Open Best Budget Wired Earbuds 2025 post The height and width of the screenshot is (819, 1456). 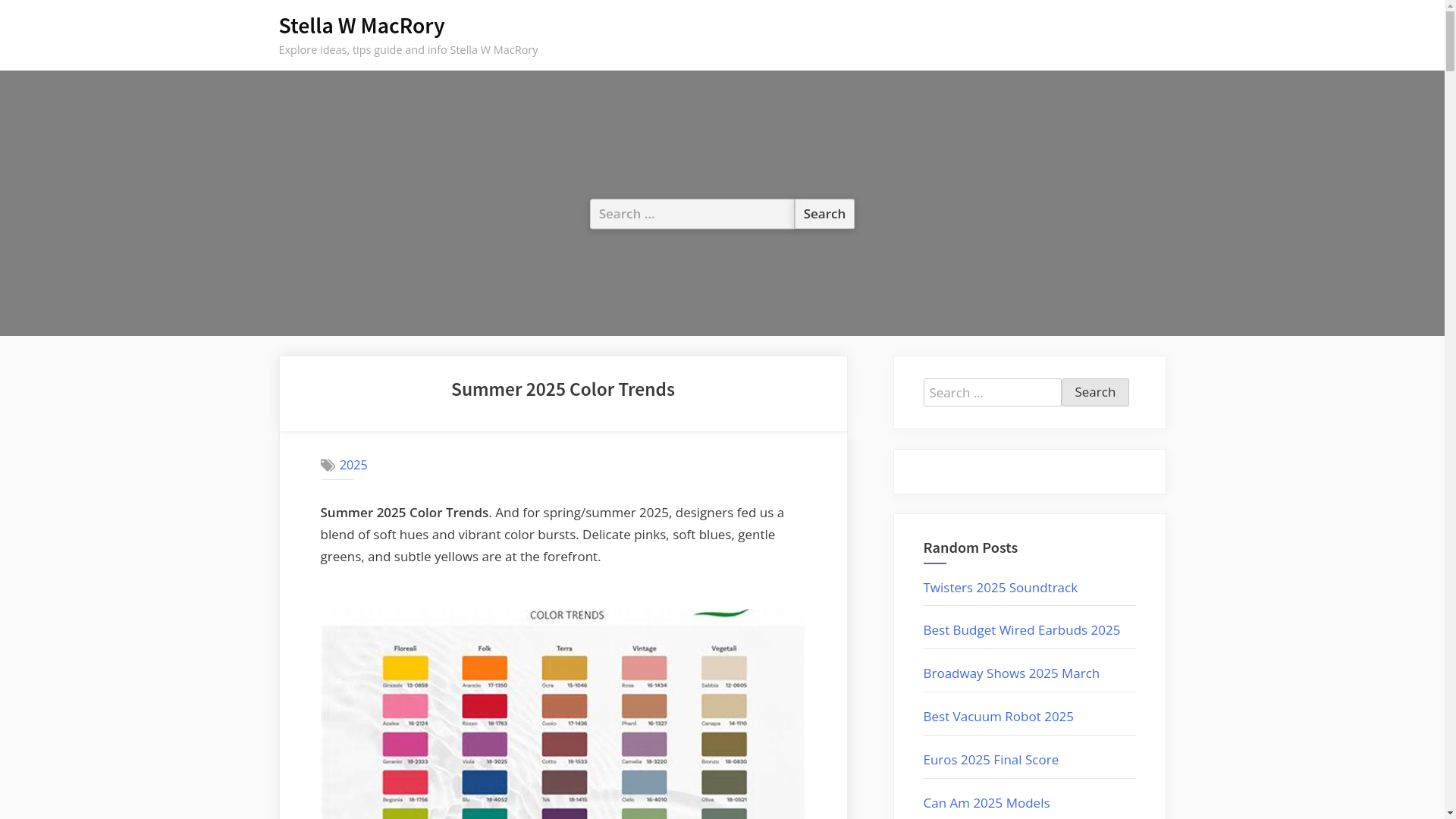coord(1021,629)
